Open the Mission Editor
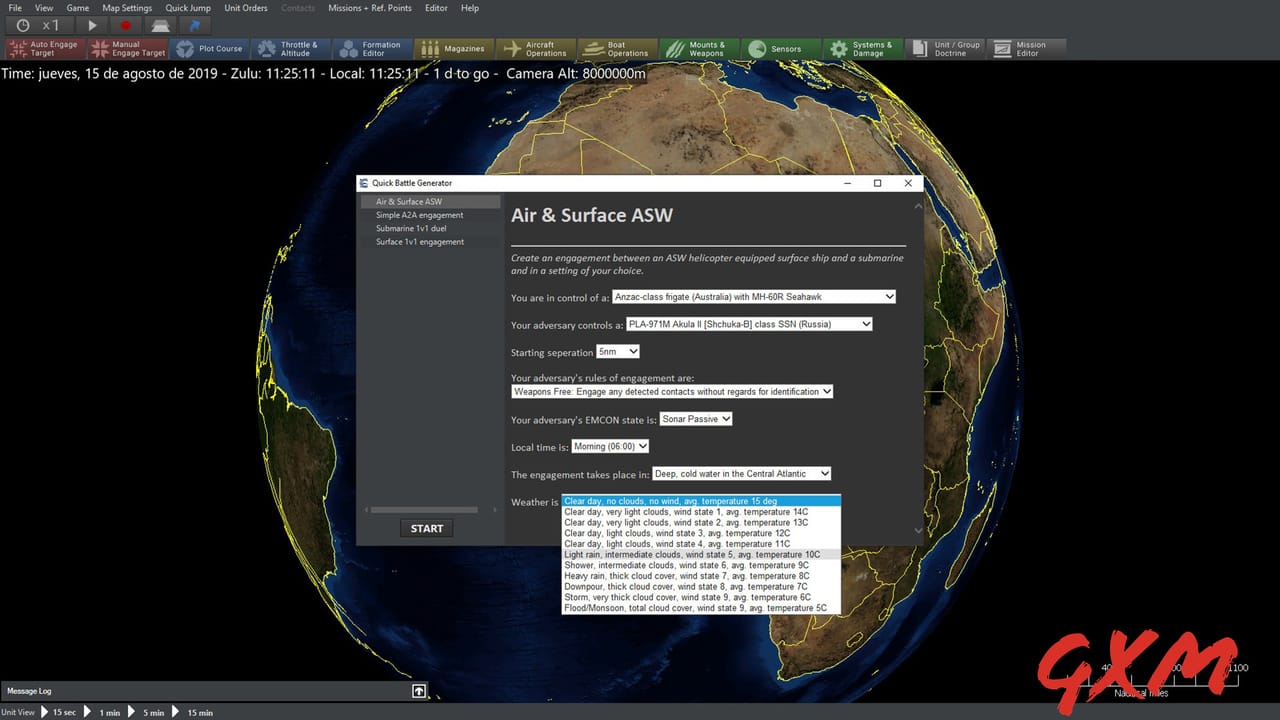 coord(1026,47)
